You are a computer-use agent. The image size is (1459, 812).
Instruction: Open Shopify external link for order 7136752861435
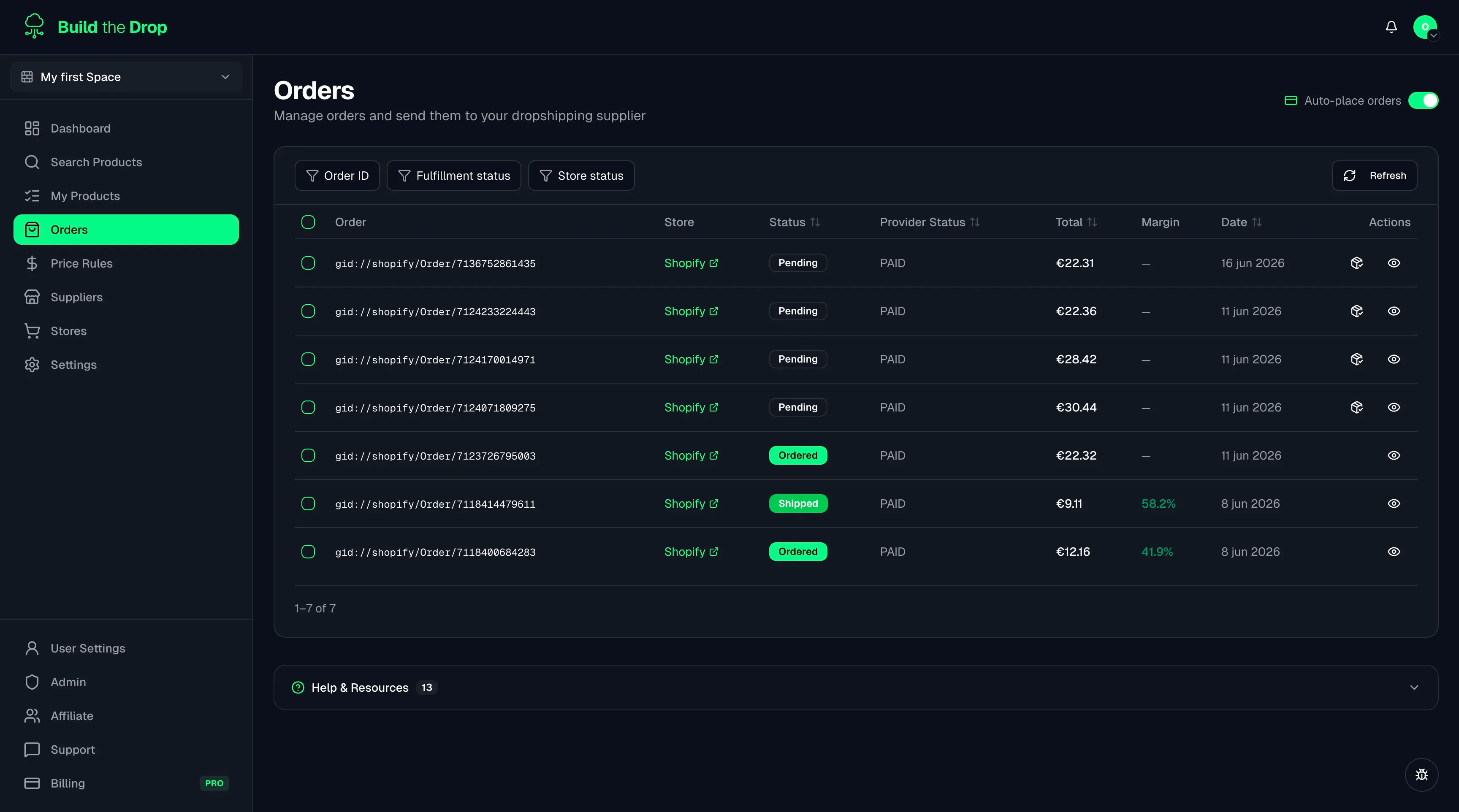click(691, 263)
